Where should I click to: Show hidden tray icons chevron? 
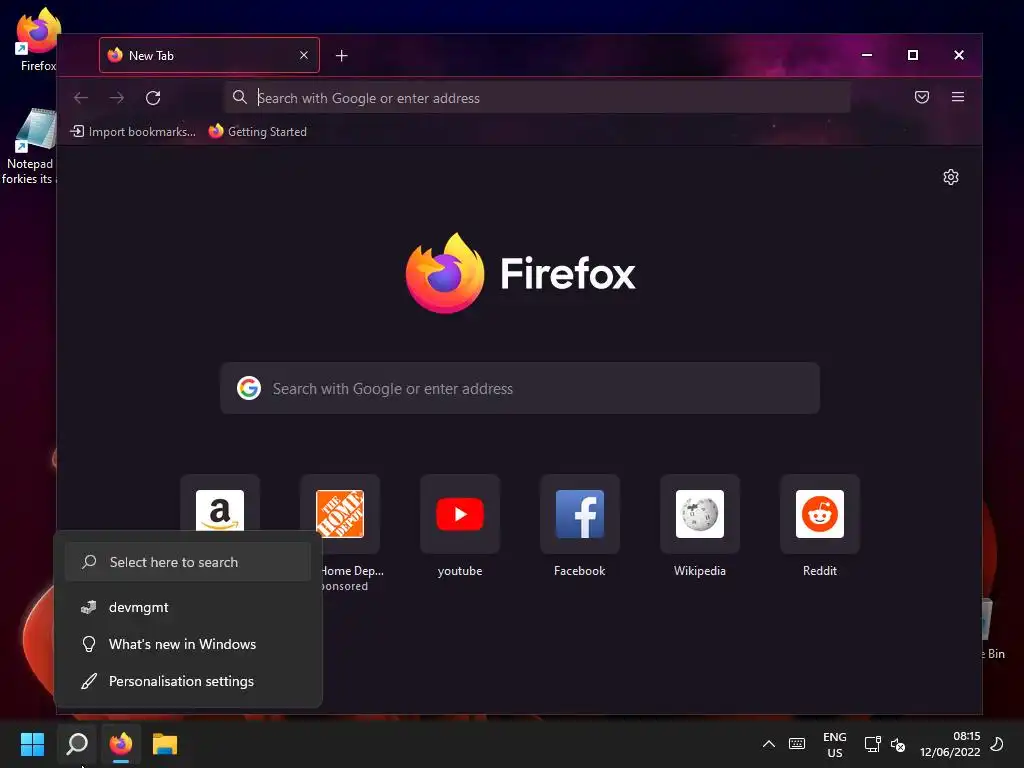769,744
